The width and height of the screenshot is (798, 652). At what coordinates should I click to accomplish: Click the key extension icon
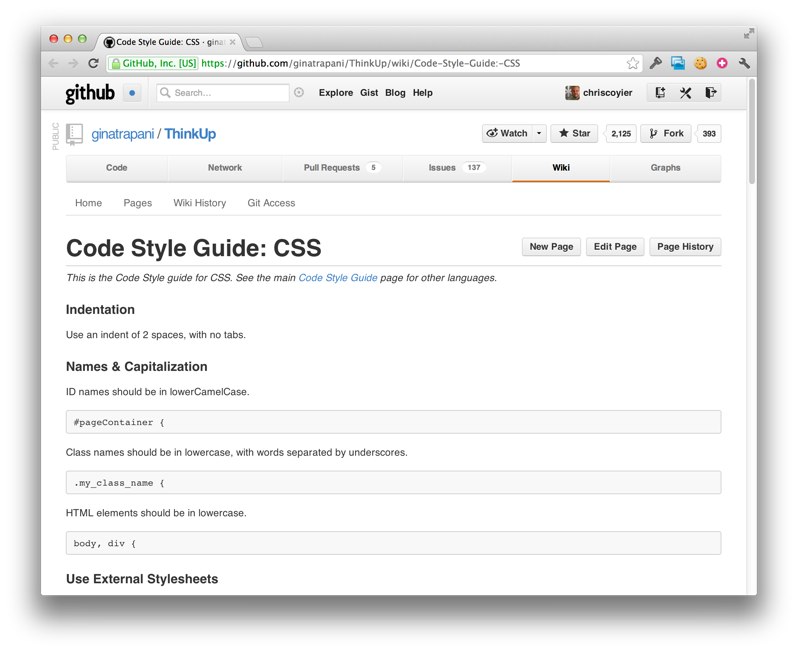656,63
